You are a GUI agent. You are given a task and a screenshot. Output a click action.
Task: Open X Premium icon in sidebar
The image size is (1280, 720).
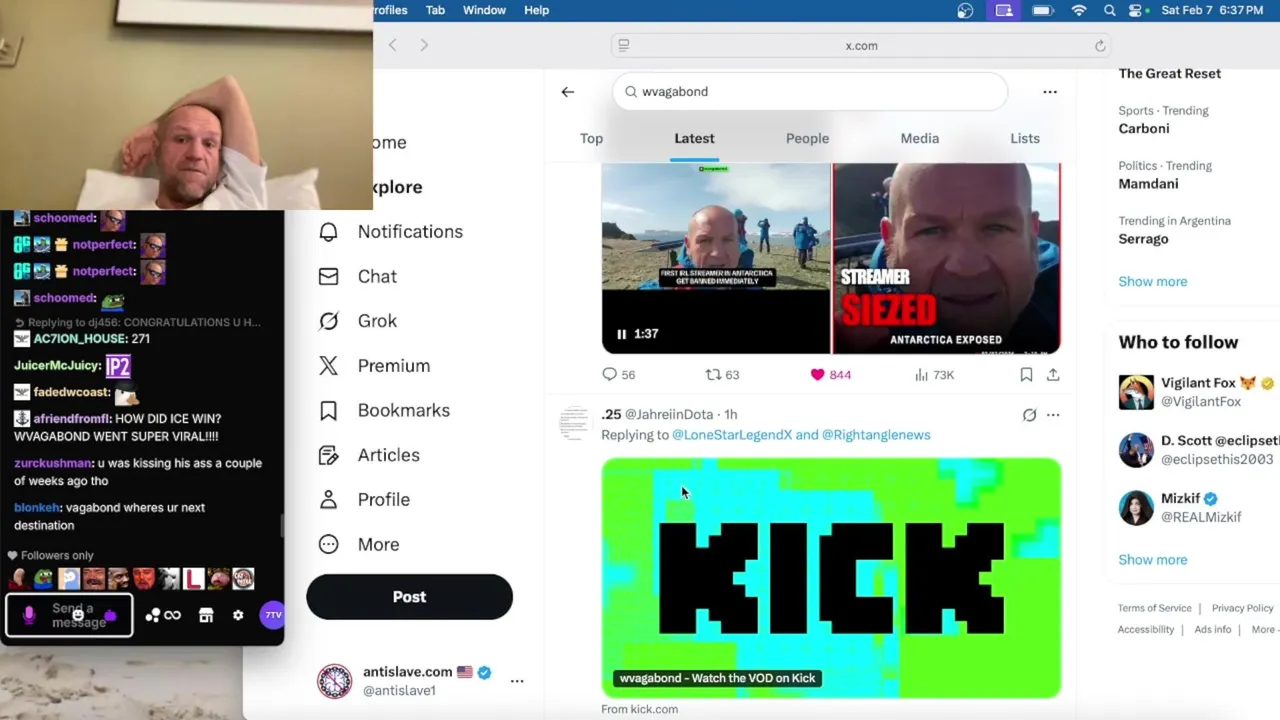(x=328, y=366)
